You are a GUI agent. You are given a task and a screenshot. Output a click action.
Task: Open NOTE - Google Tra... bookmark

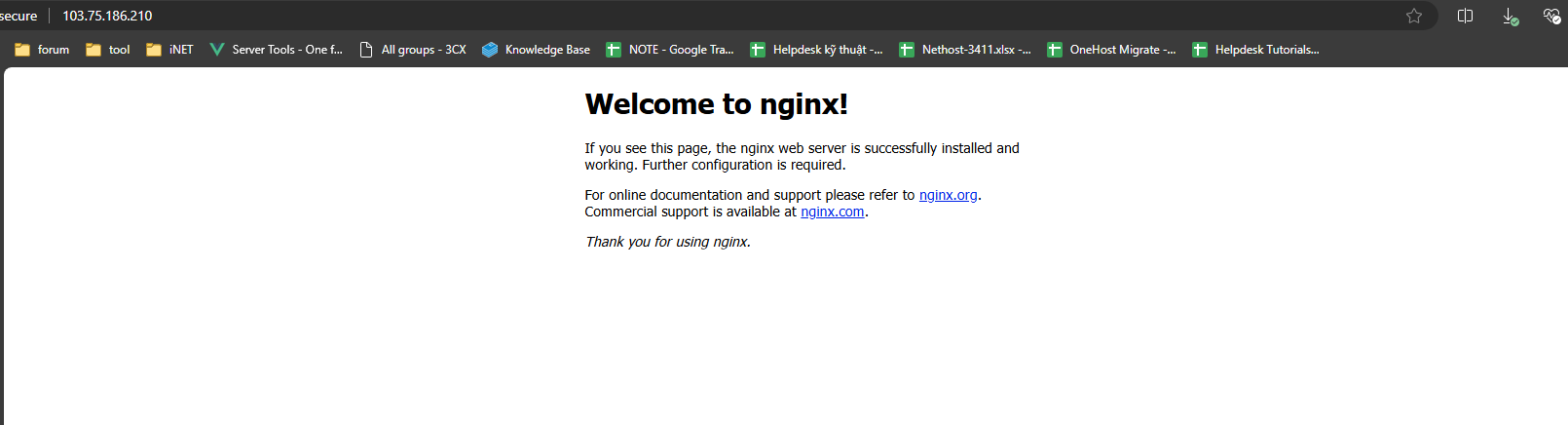pos(670,50)
